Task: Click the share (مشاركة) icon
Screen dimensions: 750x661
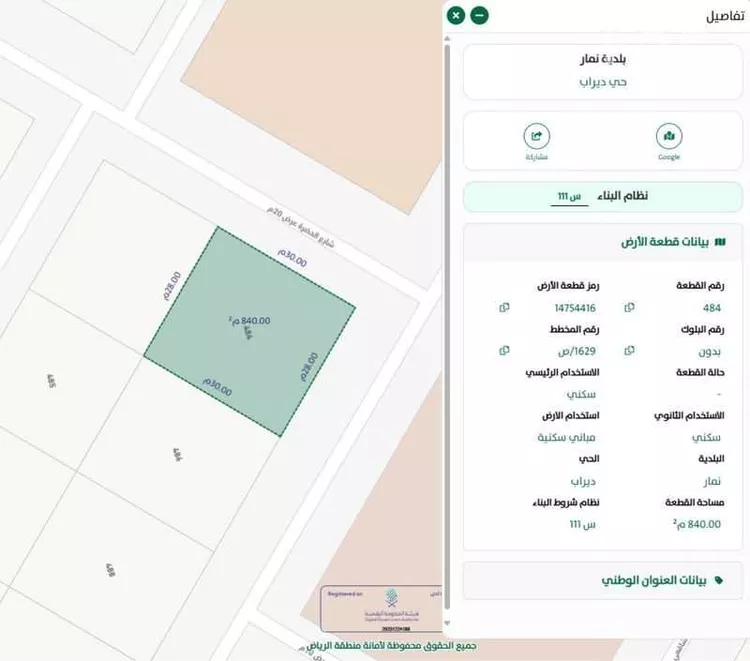Action: pos(537,136)
